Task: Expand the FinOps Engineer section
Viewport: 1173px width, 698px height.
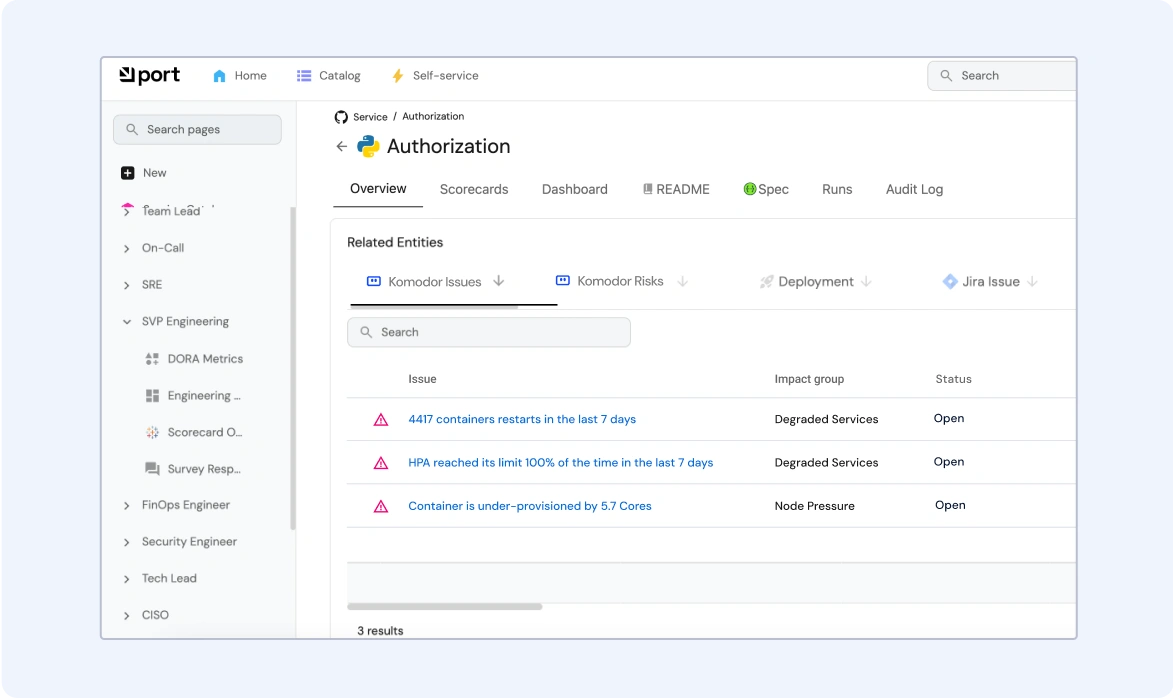Action: tap(126, 506)
